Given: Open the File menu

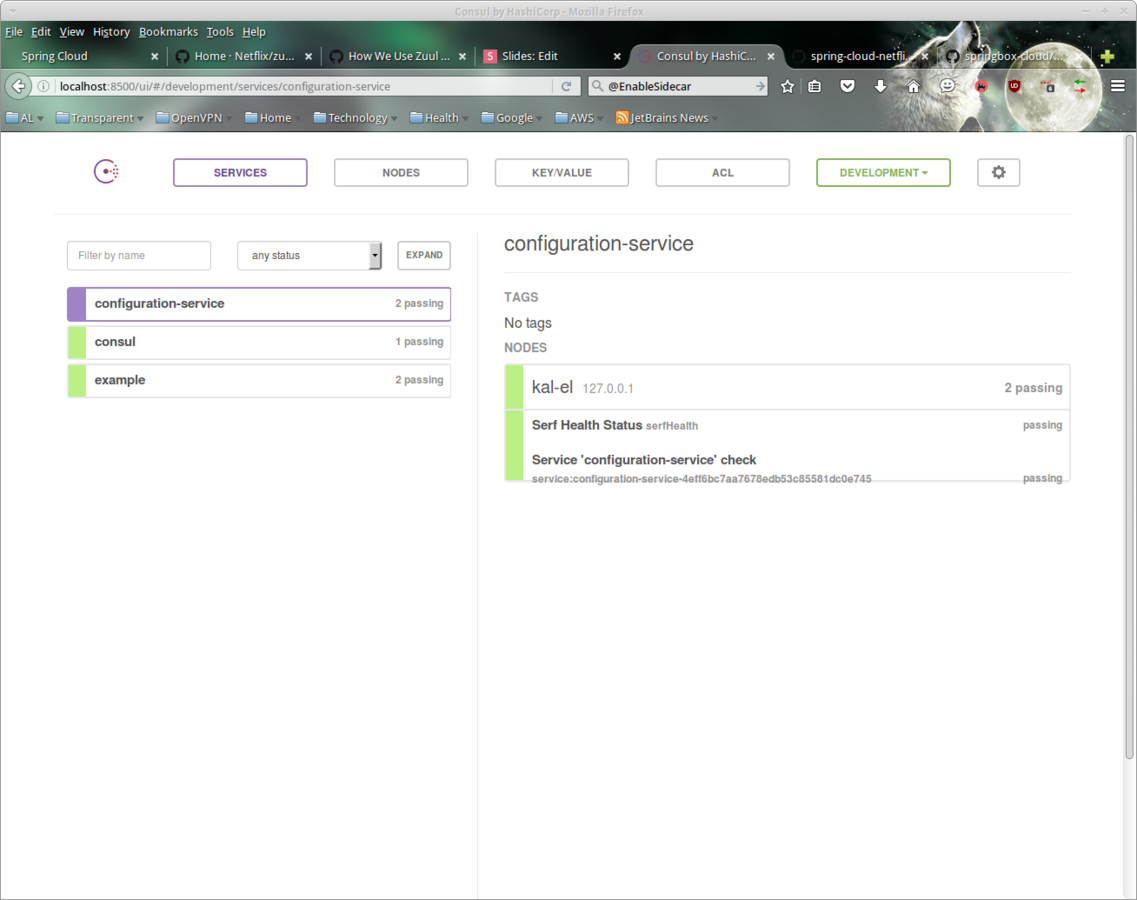Looking at the screenshot, I should [14, 32].
